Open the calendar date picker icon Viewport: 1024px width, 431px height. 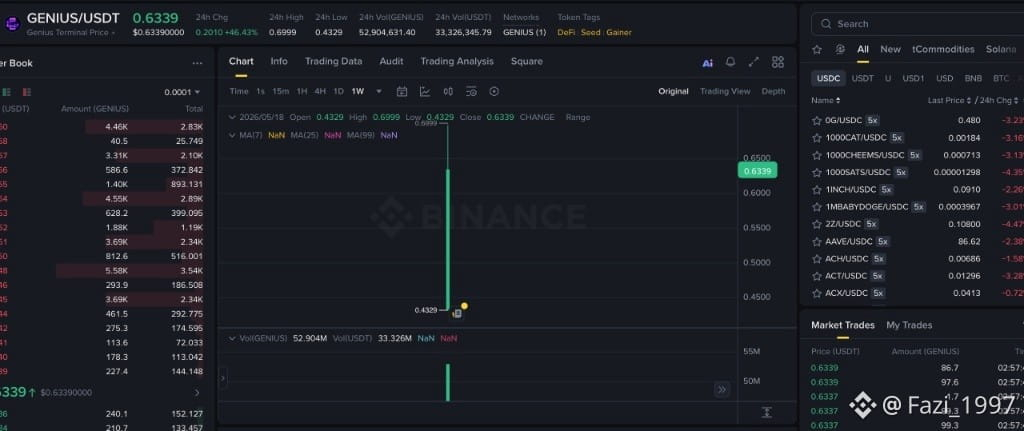pyautogui.click(x=402, y=91)
